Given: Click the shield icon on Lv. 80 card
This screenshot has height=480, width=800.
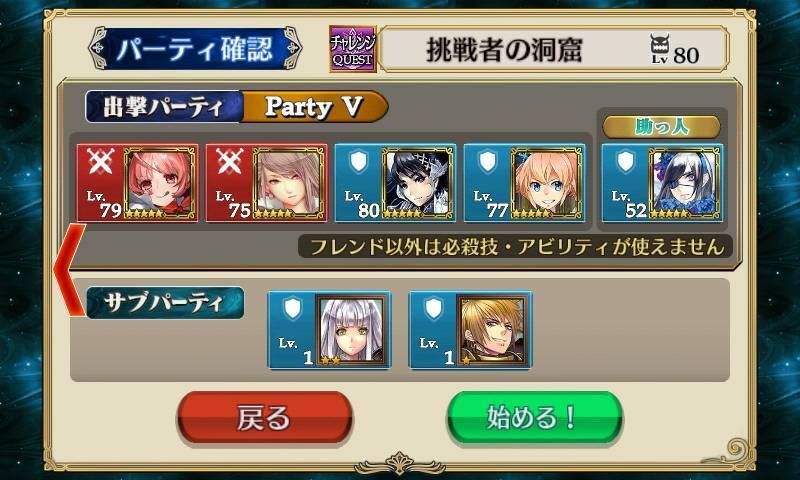Looking at the screenshot, I should tap(358, 161).
